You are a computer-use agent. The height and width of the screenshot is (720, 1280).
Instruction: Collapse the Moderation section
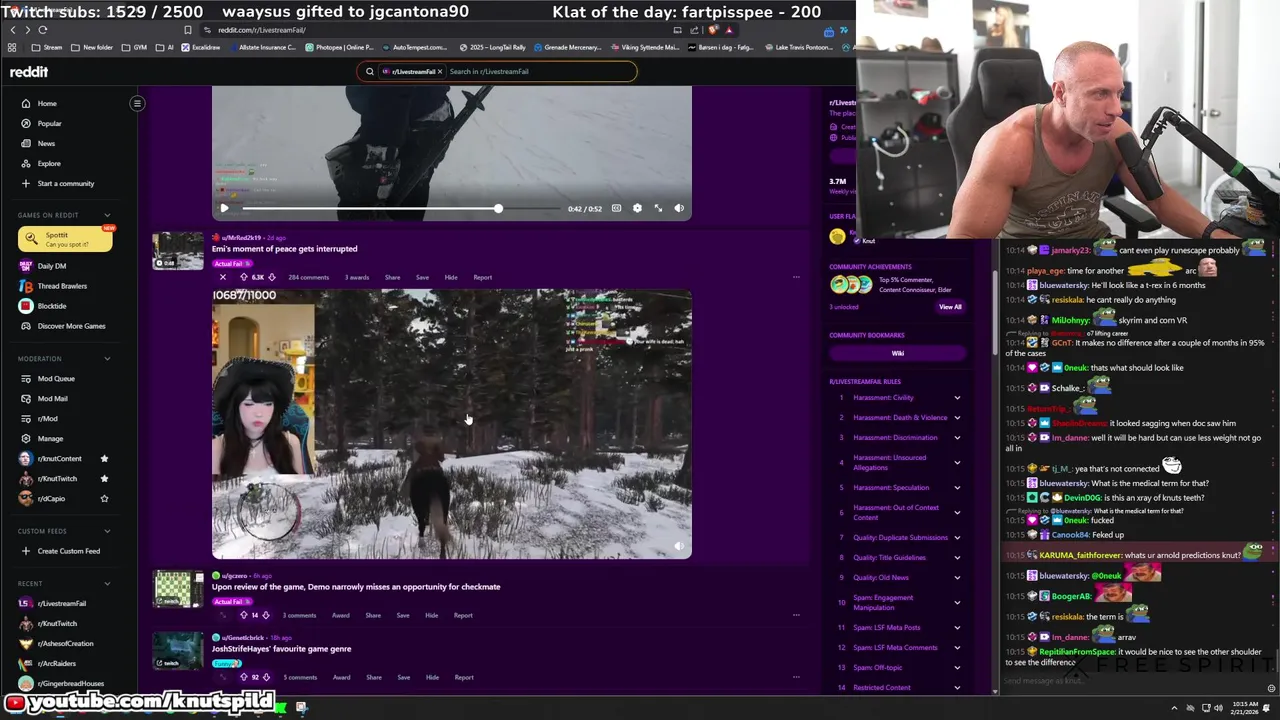click(107, 359)
